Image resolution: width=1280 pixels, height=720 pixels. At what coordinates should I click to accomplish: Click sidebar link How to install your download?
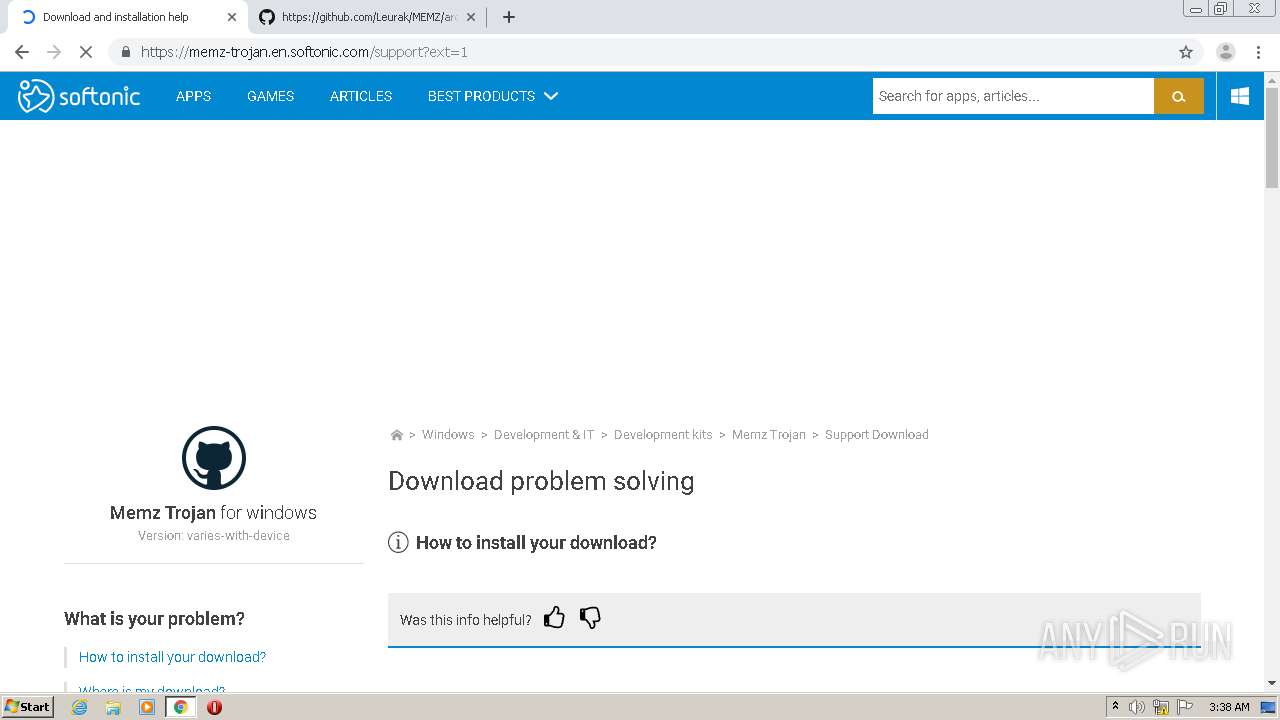point(172,657)
